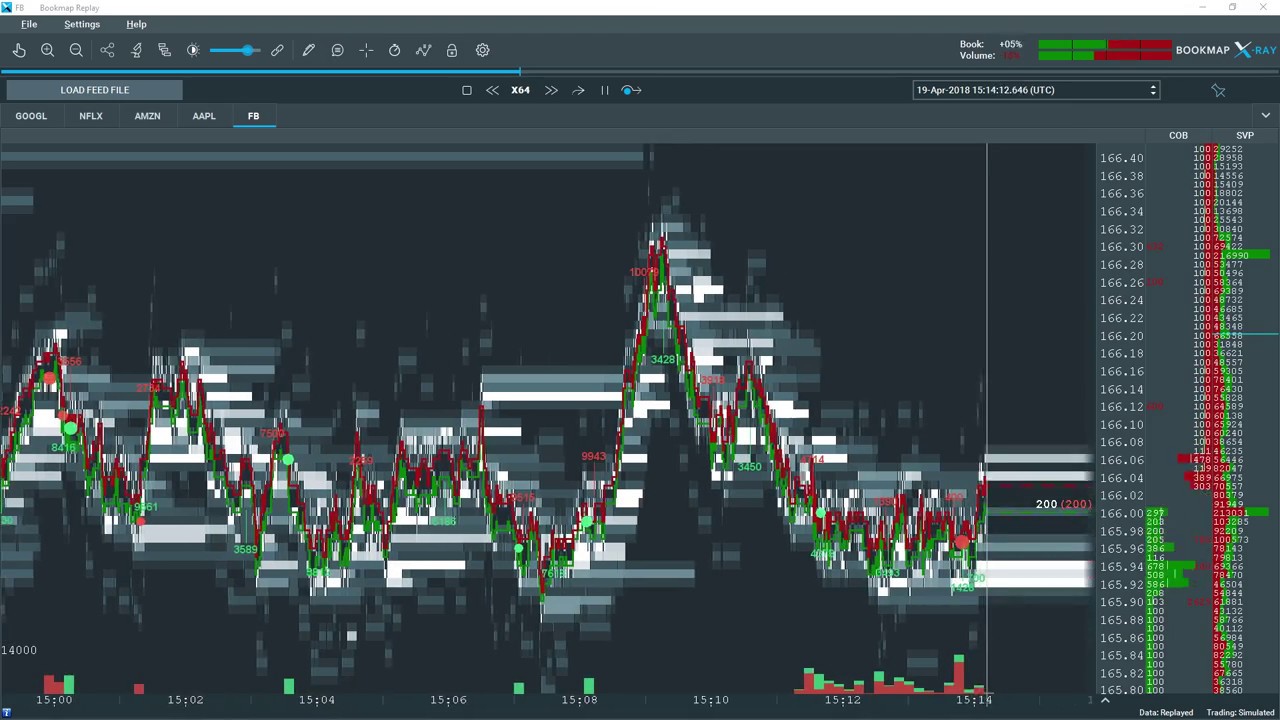The image size is (1280, 720).
Task: Click the 166.40 price level
Action: point(1121,158)
